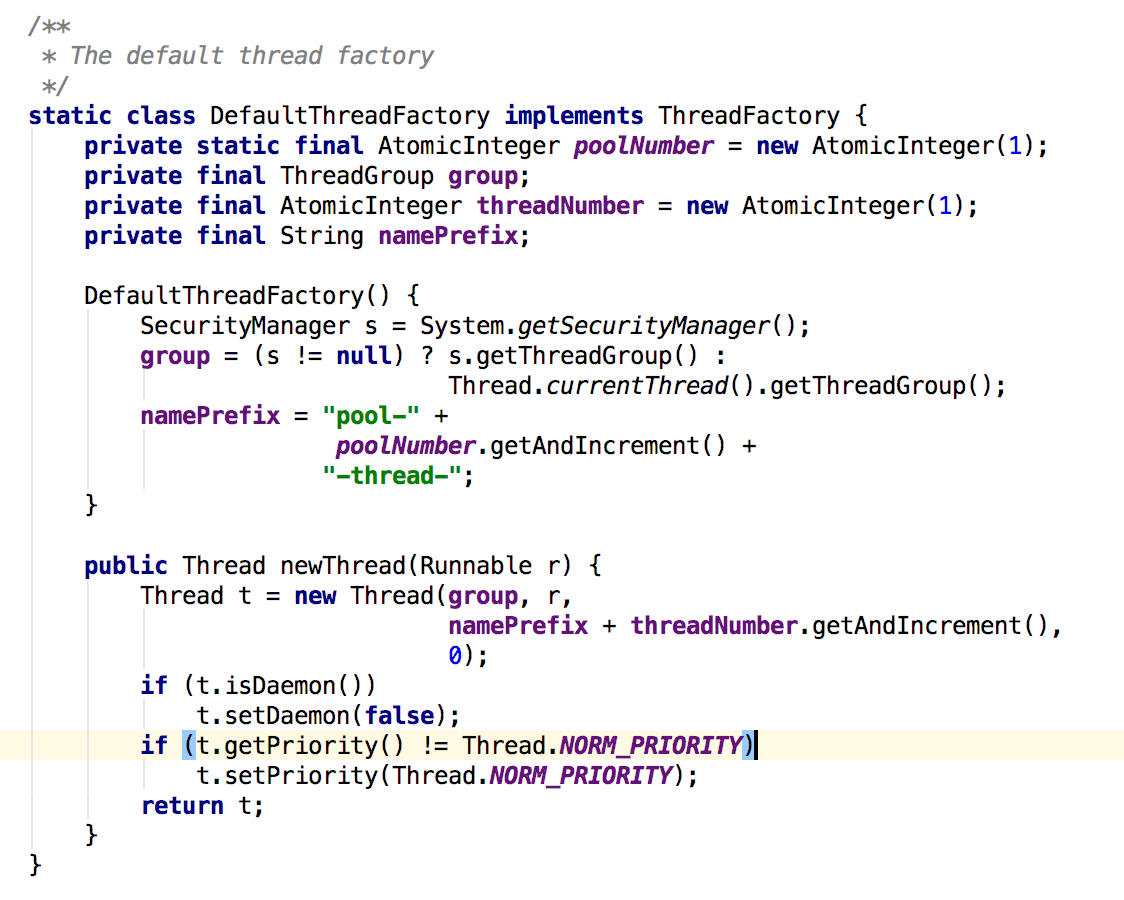Click 'threadNumber' in its field declaration
Image resolution: width=1124 pixels, height=900 pixels.
pyautogui.click(x=560, y=206)
